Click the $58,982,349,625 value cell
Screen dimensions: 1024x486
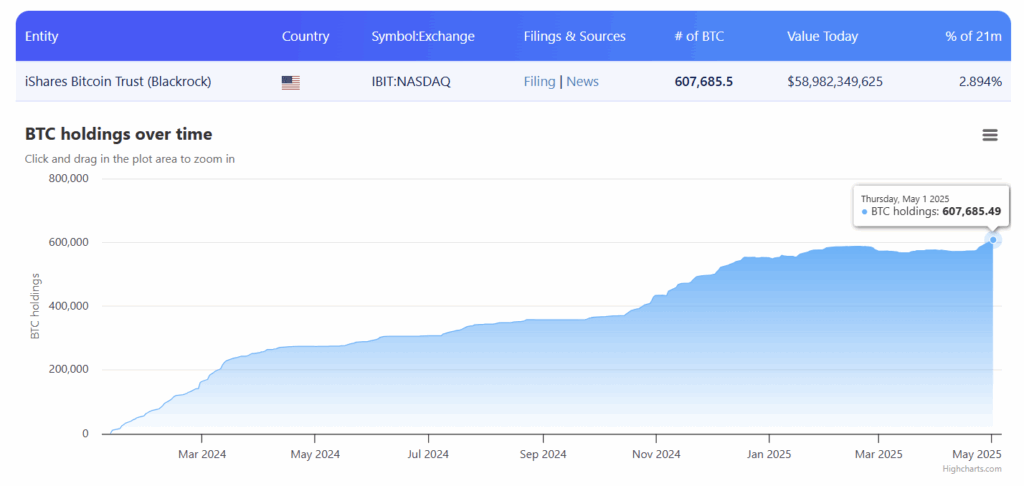(x=834, y=82)
